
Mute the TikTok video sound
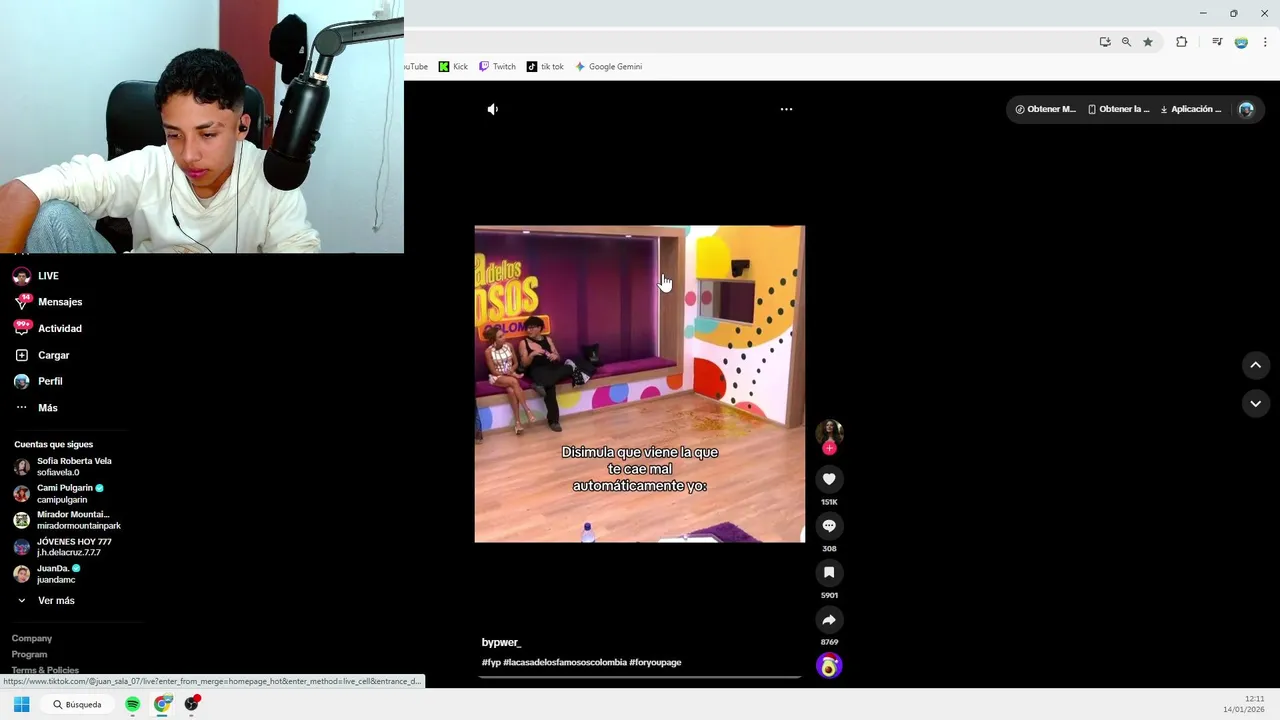click(x=492, y=109)
